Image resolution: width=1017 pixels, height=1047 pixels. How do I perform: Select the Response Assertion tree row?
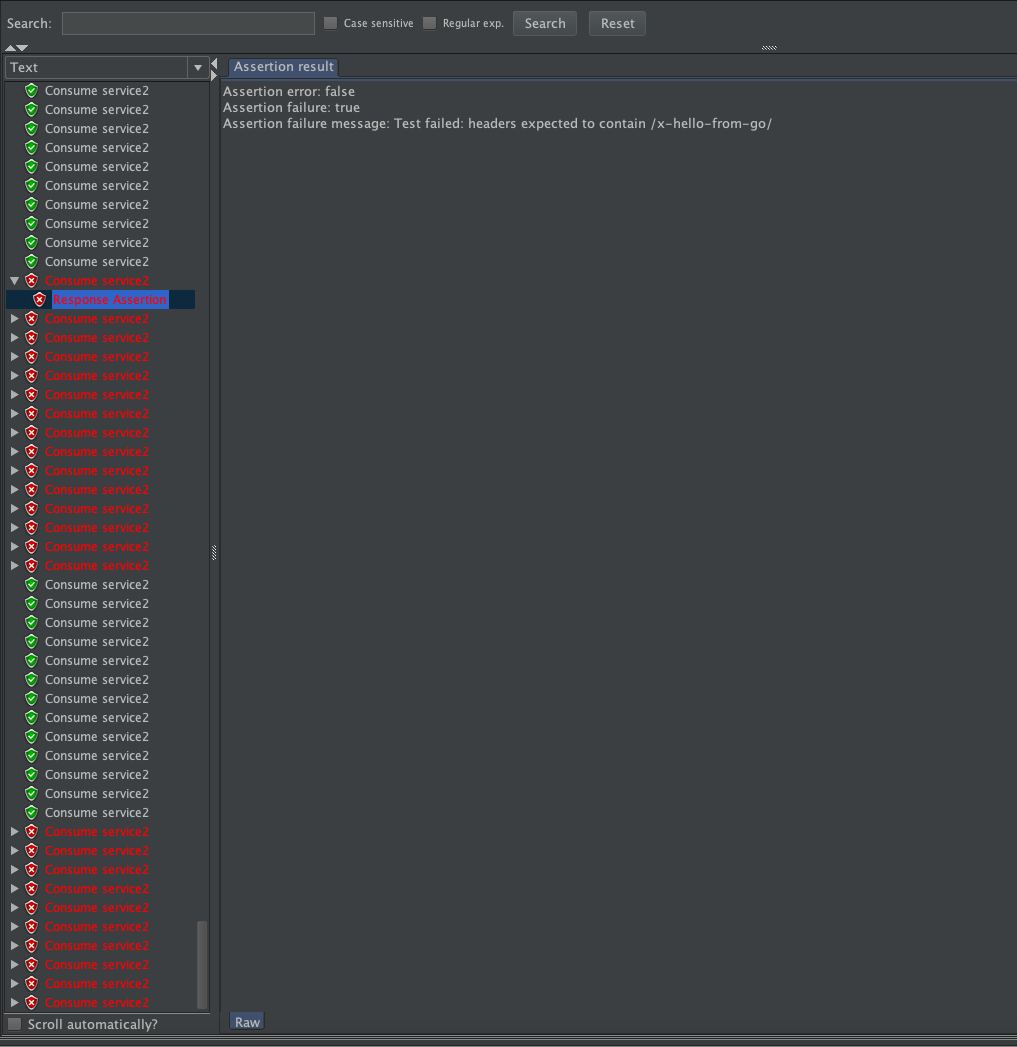click(110, 300)
